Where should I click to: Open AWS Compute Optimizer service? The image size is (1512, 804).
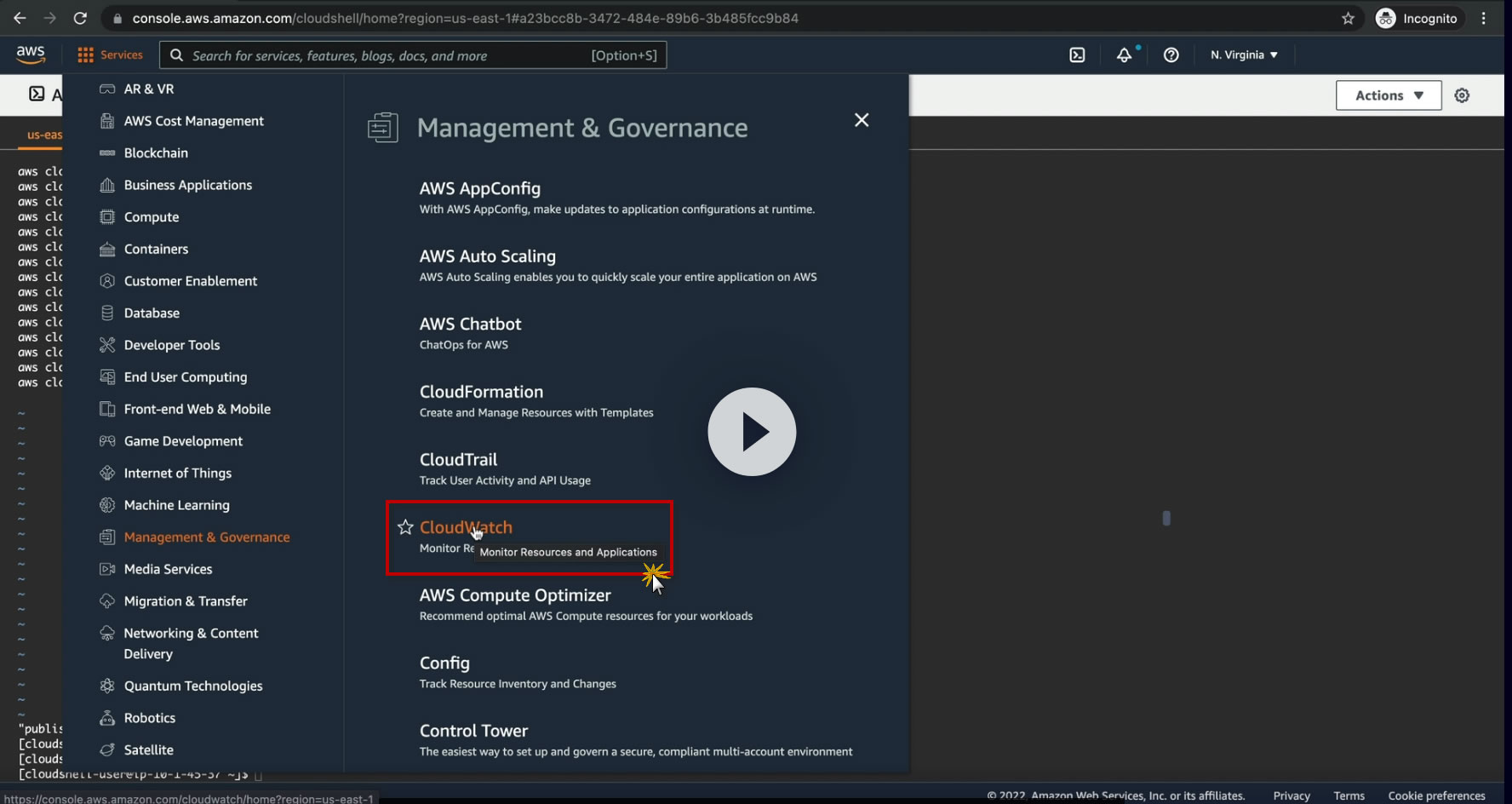(x=515, y=595)
